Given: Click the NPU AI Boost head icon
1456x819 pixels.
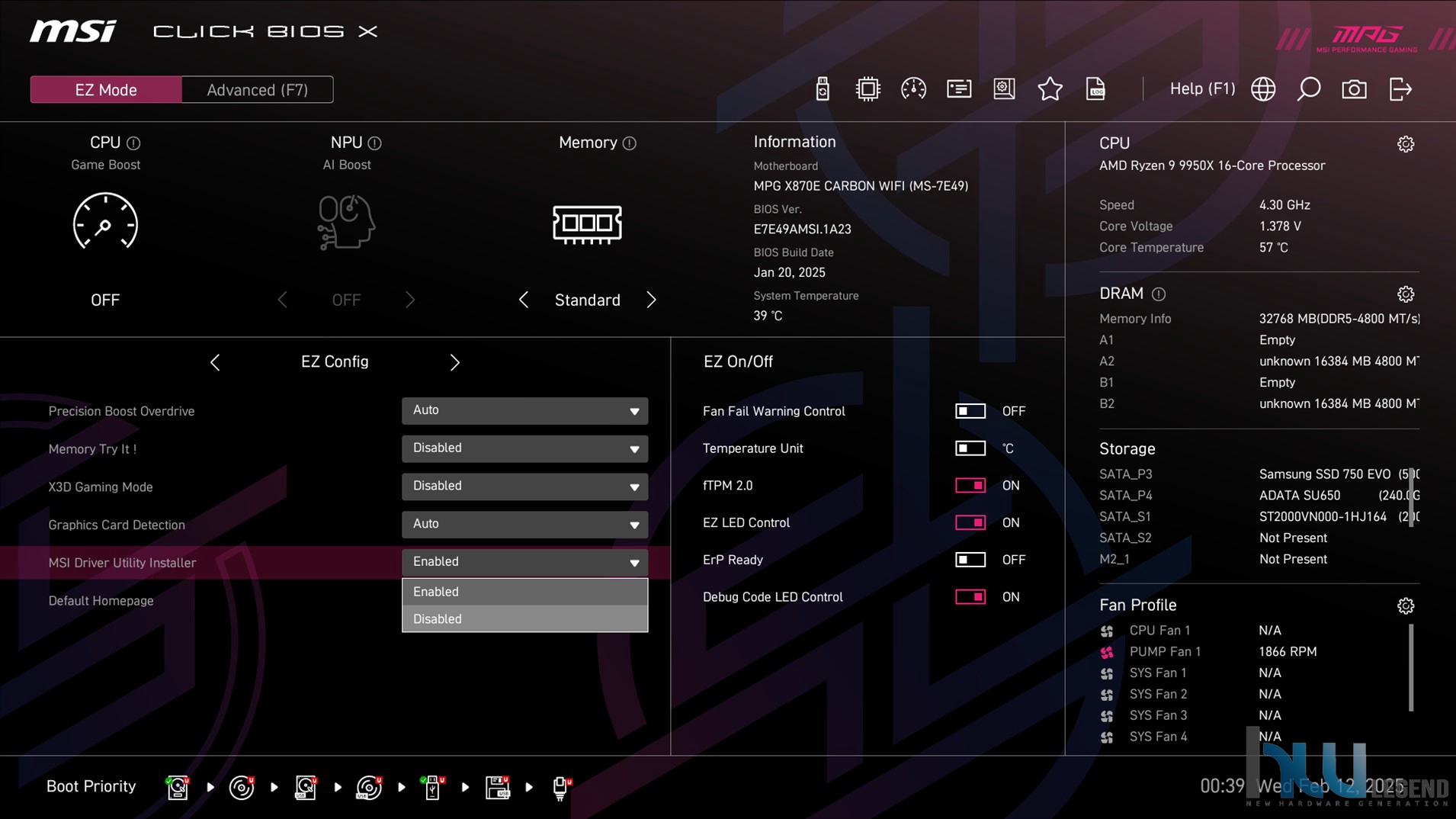Looking at the screenshot, I should pos(346,222).
